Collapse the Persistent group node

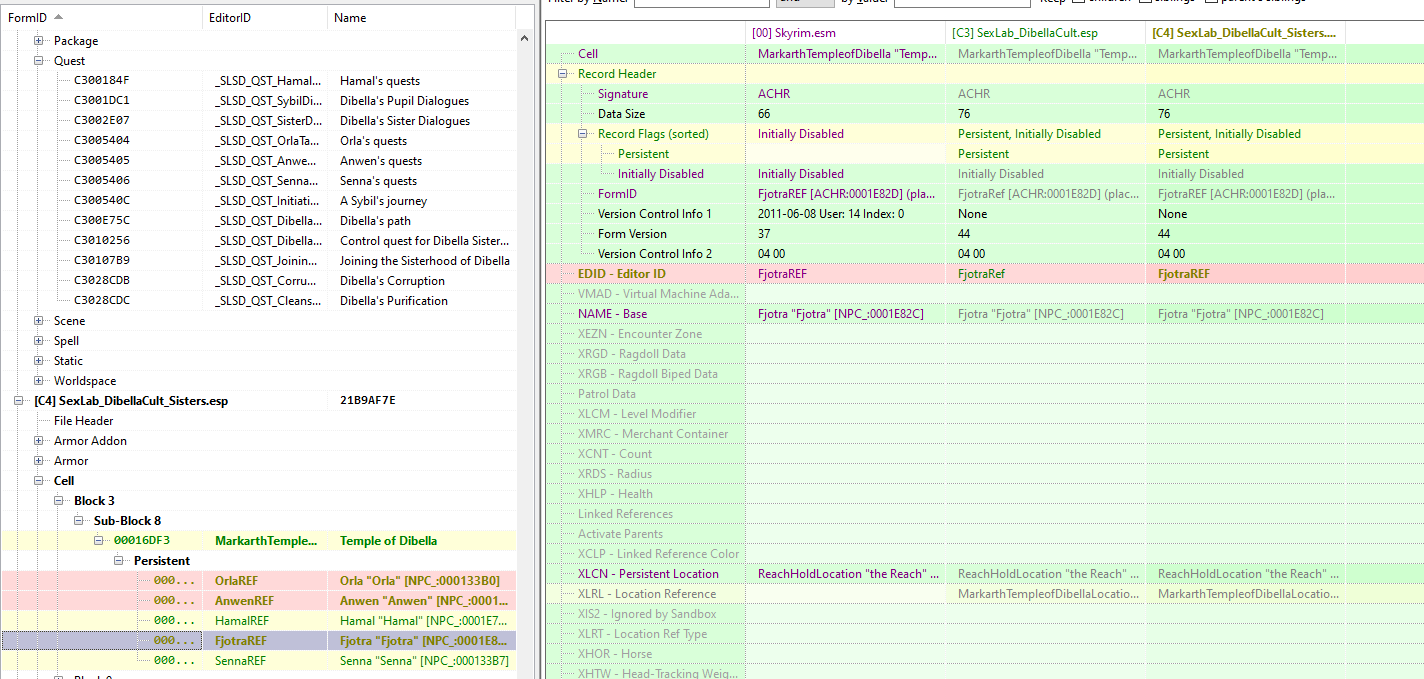[119, 561]
